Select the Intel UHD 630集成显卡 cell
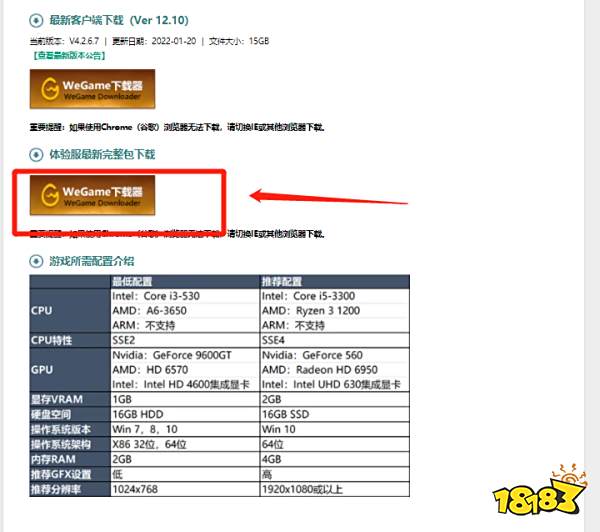 [335, 384]
